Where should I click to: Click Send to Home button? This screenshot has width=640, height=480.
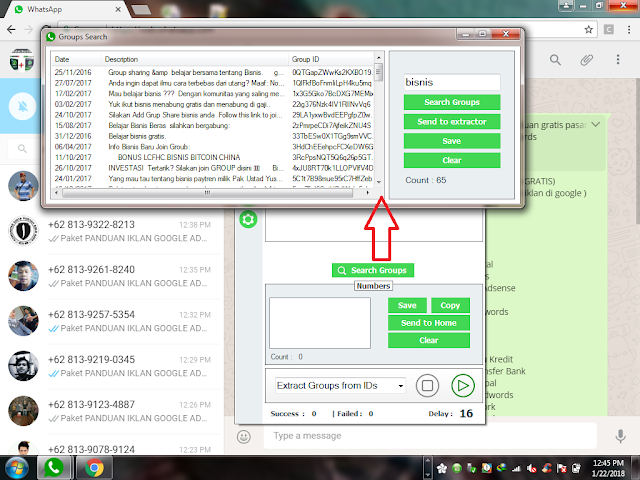(429, 323)
